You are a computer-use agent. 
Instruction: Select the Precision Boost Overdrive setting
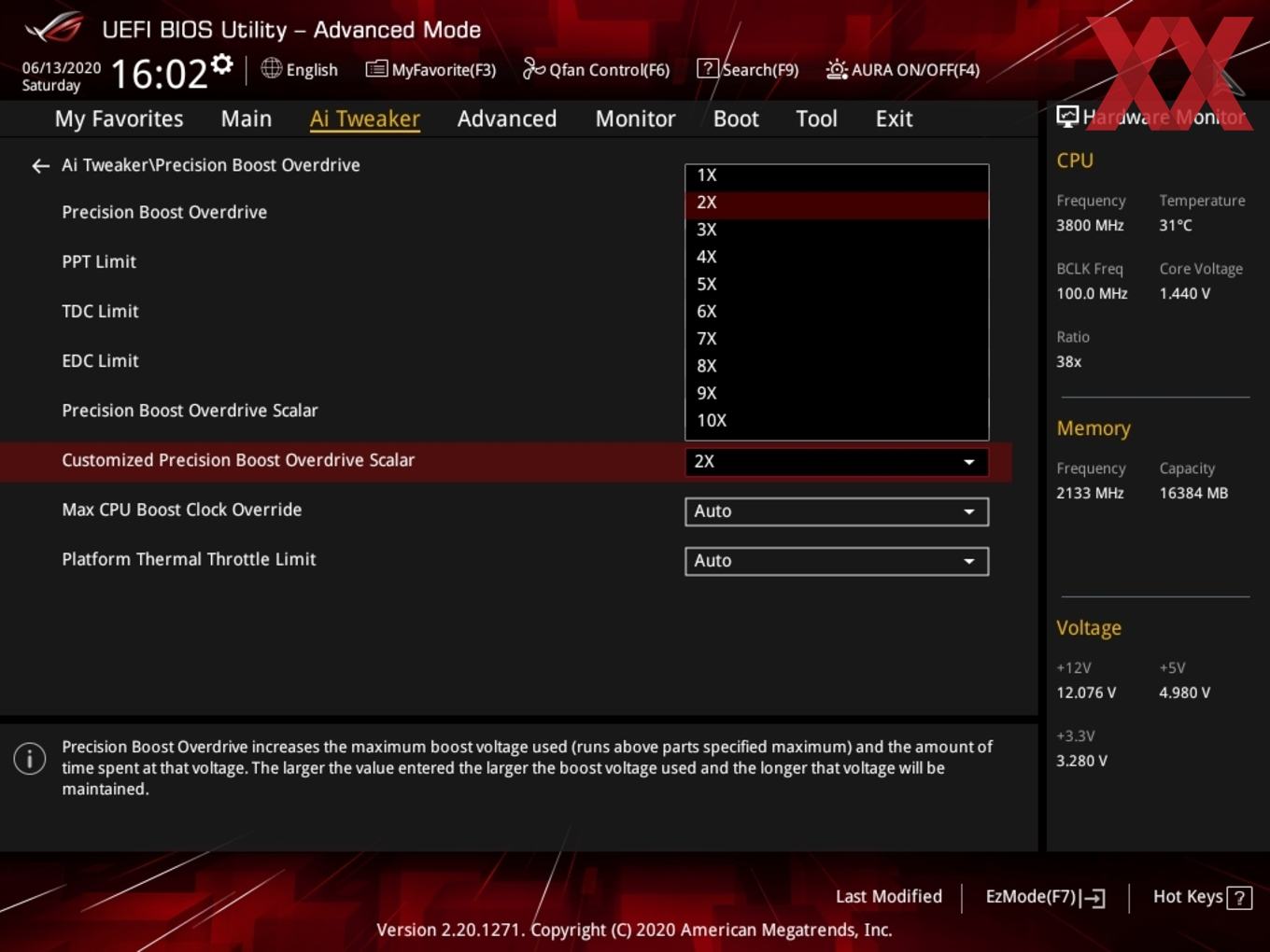[x=164, y=213]
